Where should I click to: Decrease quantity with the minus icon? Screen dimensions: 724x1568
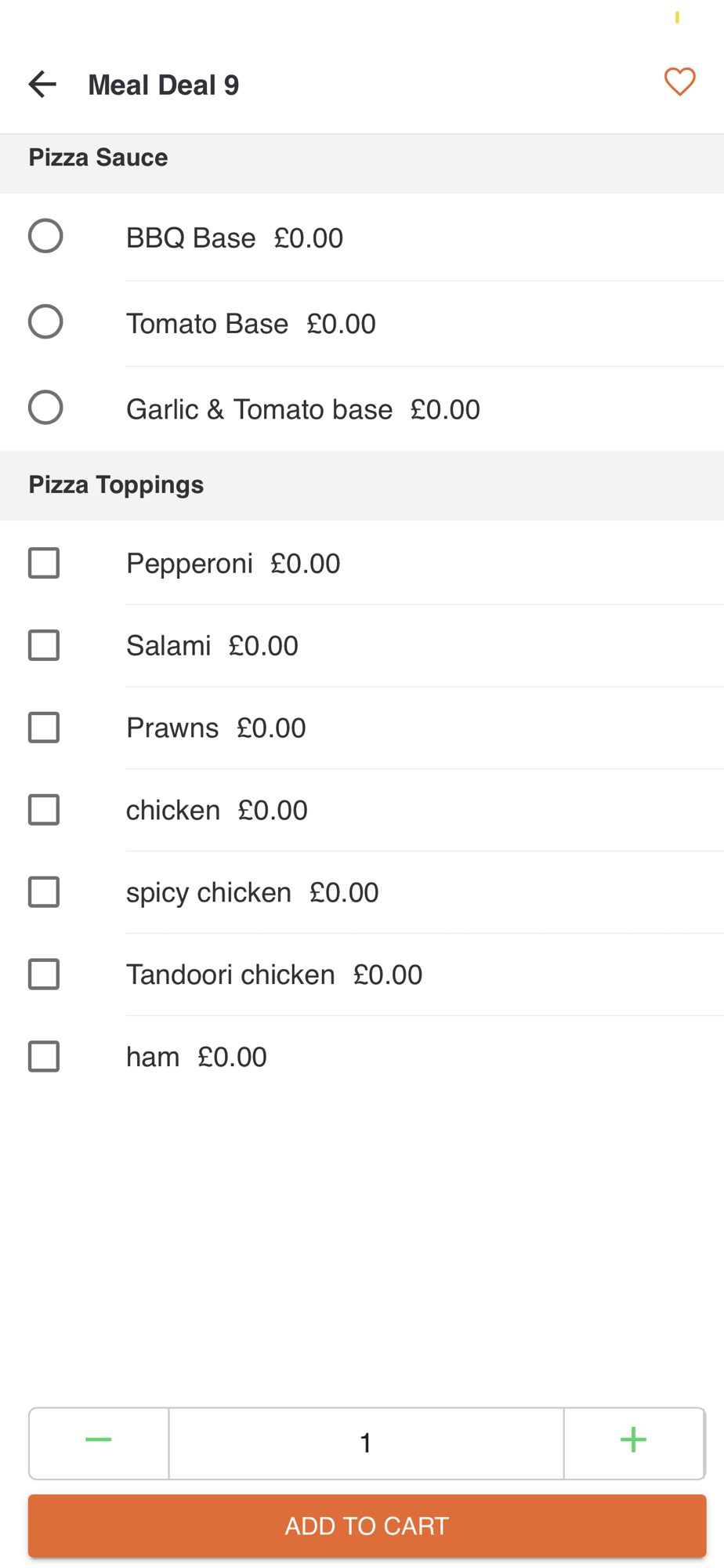click(99, 1443)
